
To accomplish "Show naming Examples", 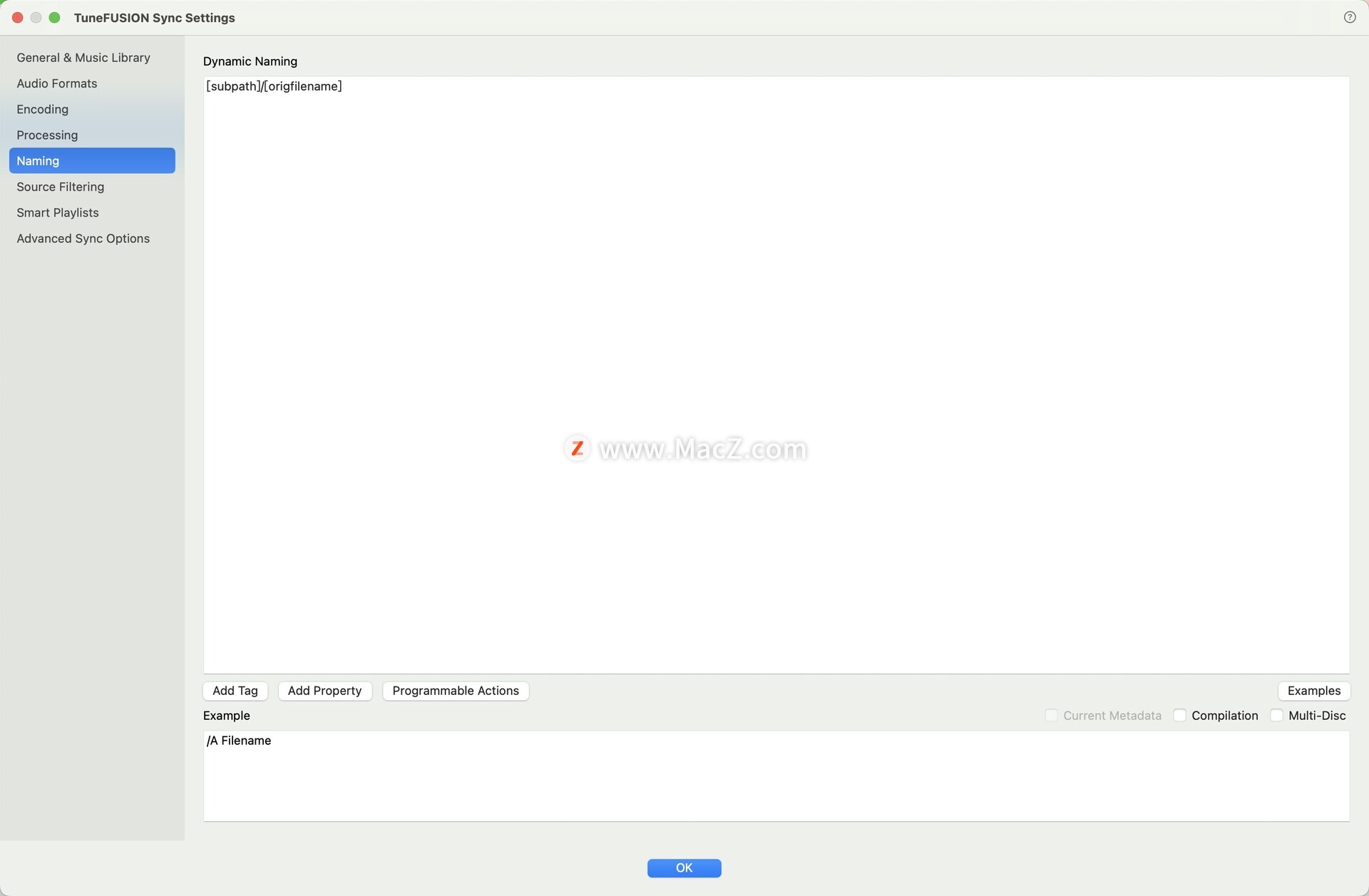I will (x=1314, y=691).
